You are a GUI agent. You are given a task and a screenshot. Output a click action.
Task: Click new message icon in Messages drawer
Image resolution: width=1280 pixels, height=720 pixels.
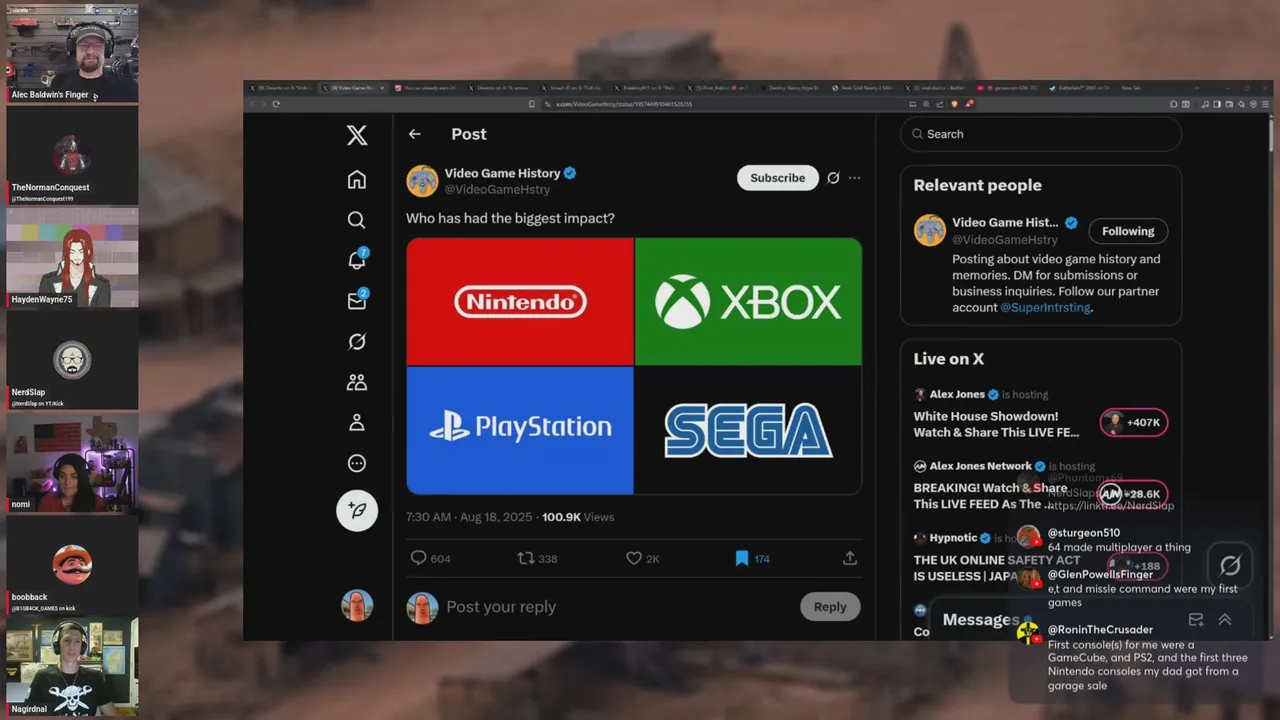pos(1195,620)
